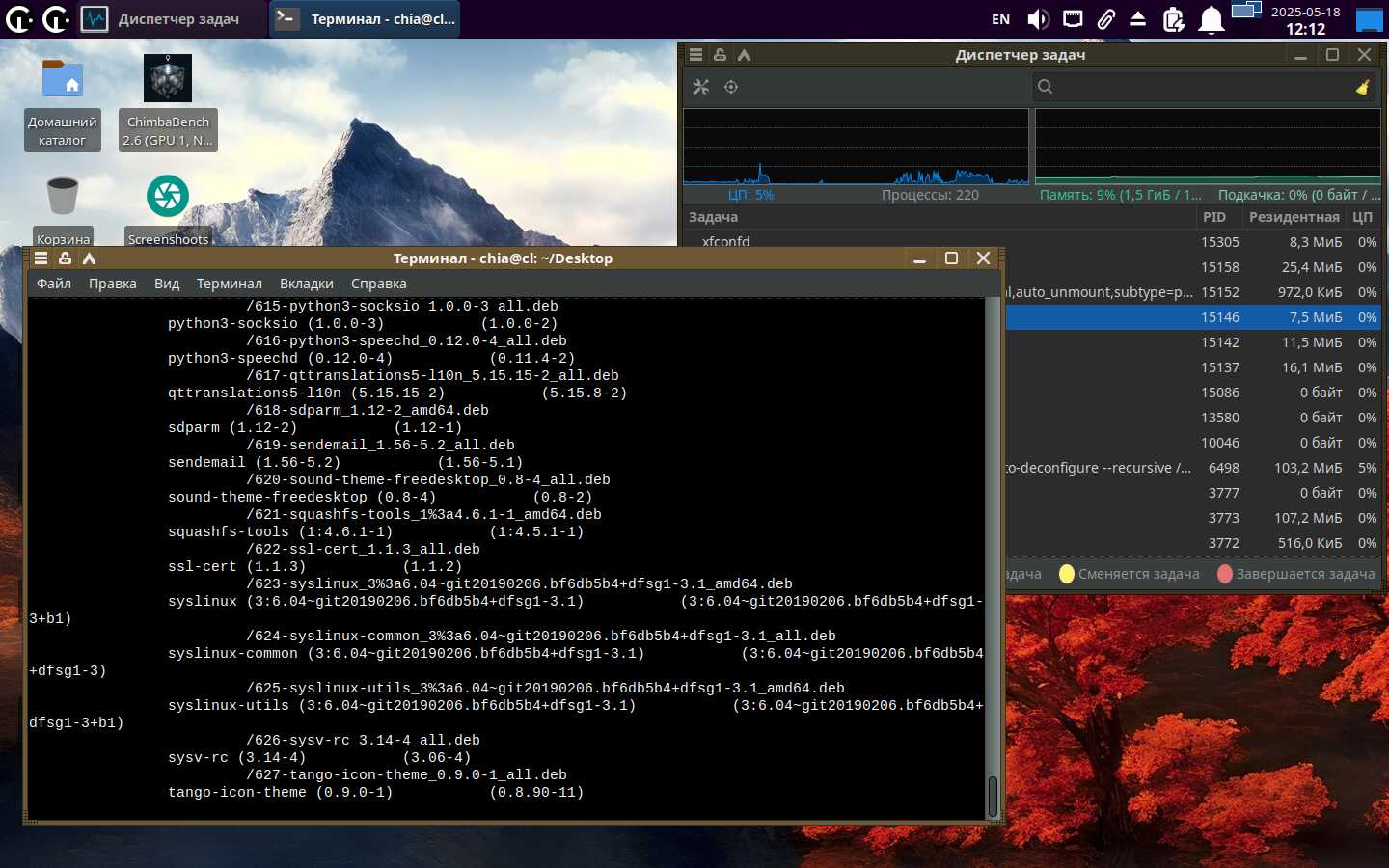The width and height of the screenshot is (1389, 868).
Task: Click the eject removable media tray icon
Action: click(1138, 19)
